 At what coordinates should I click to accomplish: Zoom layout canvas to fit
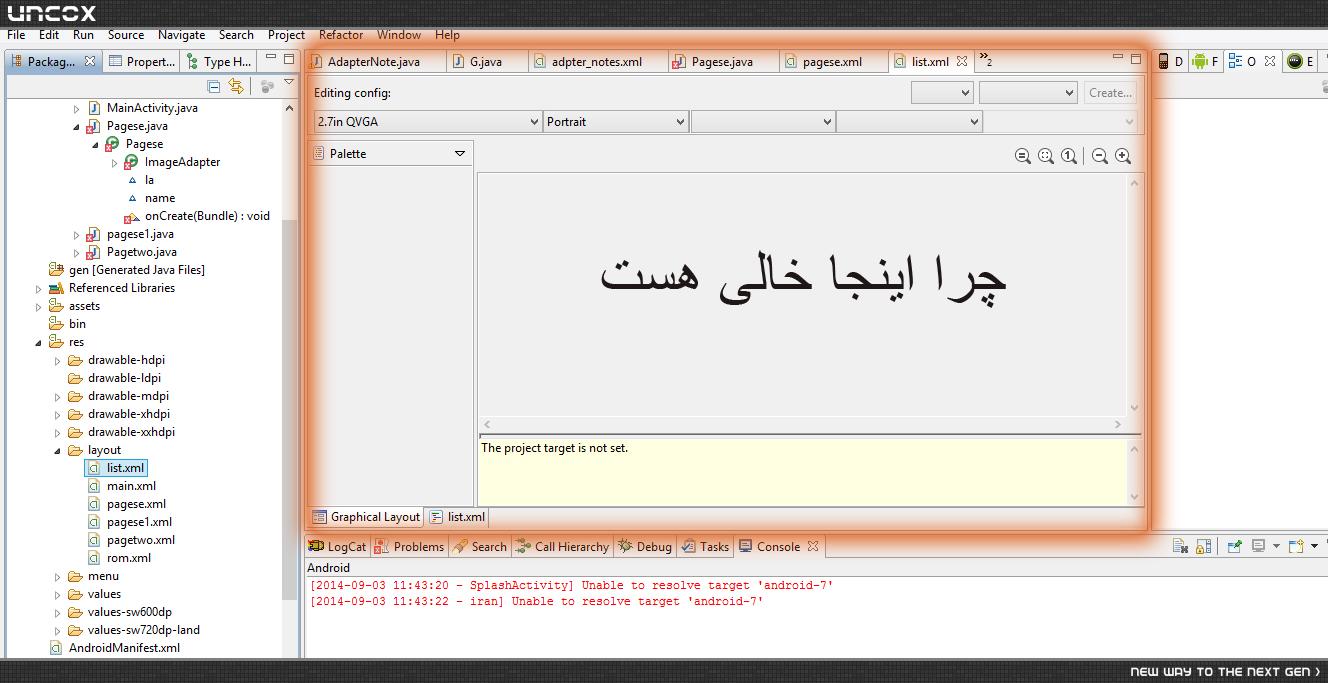[x=1046, y=156]
